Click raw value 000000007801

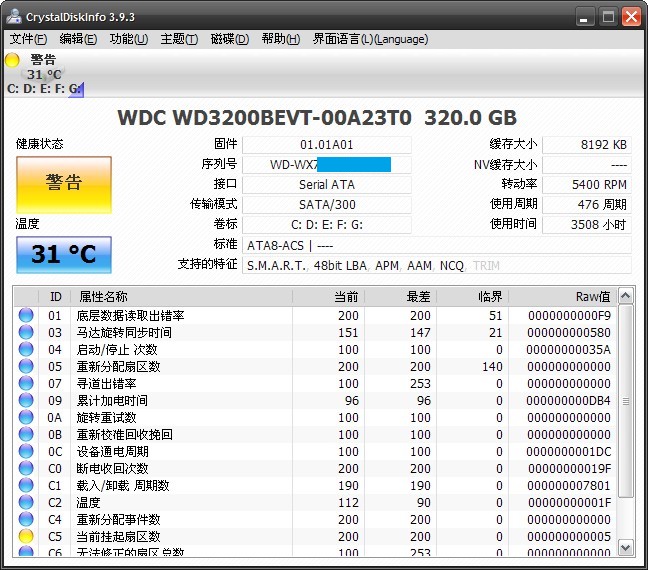pyautogui.click(x=569, y=485)
